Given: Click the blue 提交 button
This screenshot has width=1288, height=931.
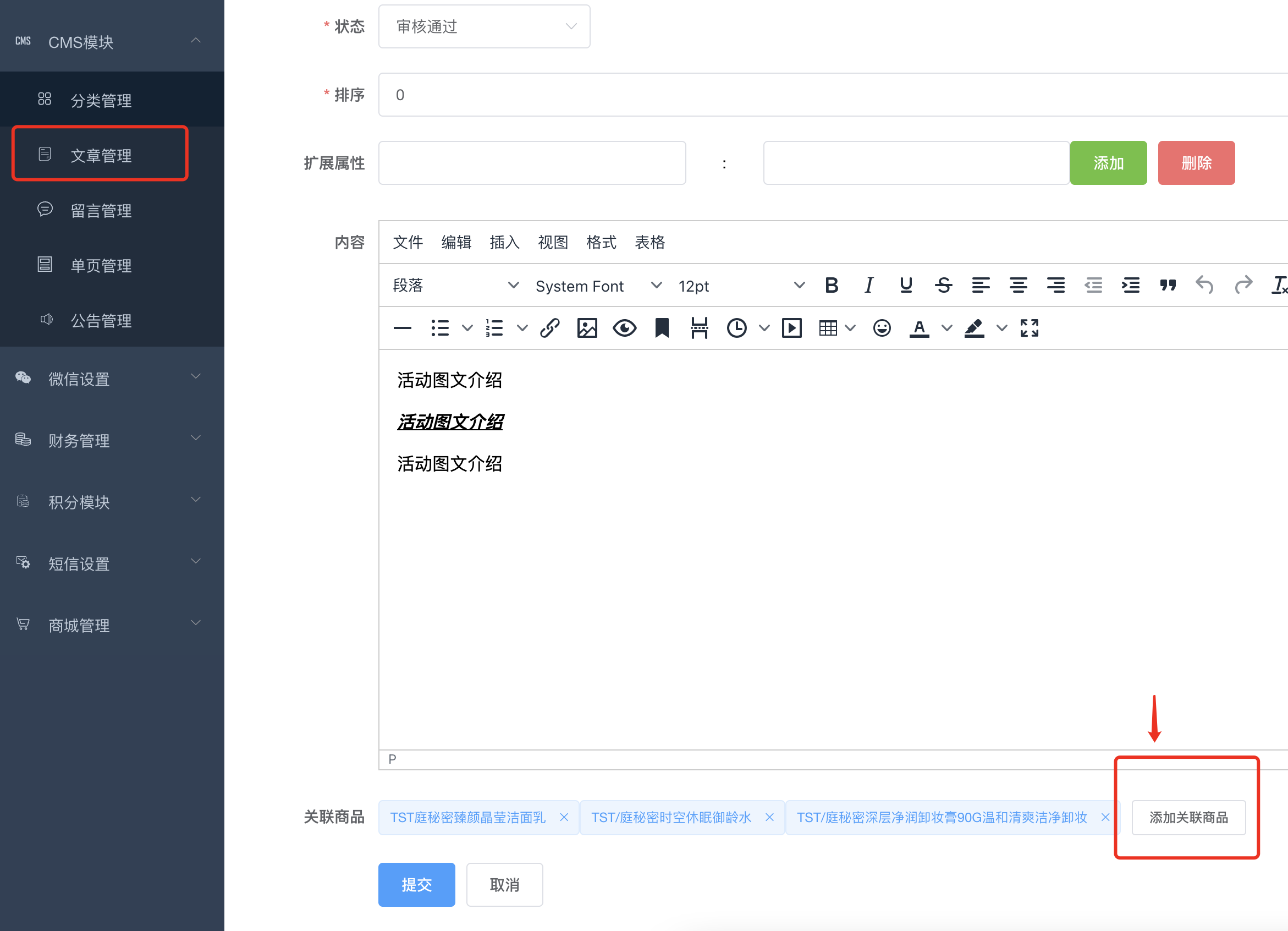Looking at the screenshot, I should pos(416,884).
